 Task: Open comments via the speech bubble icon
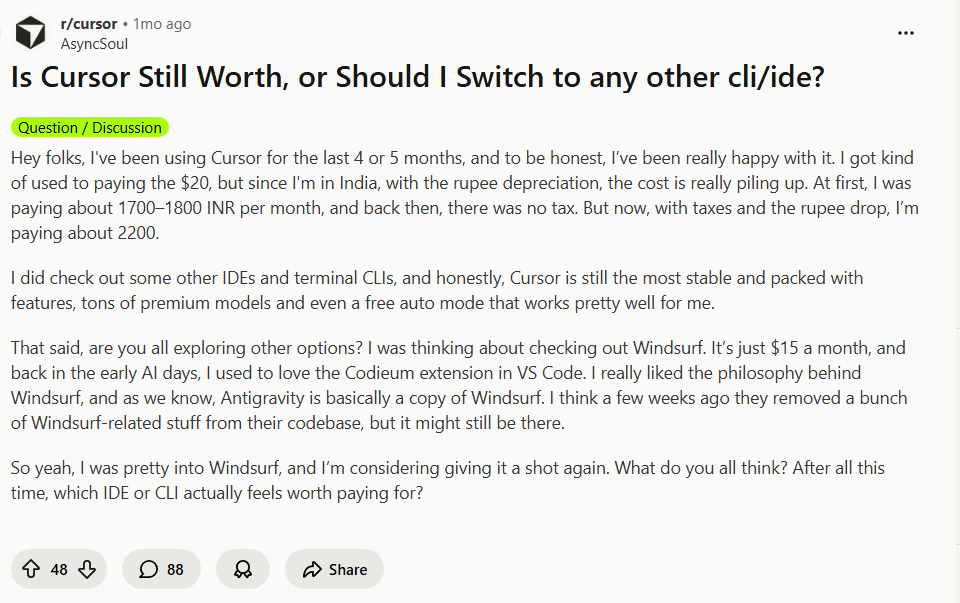click(x=146, y=569)
